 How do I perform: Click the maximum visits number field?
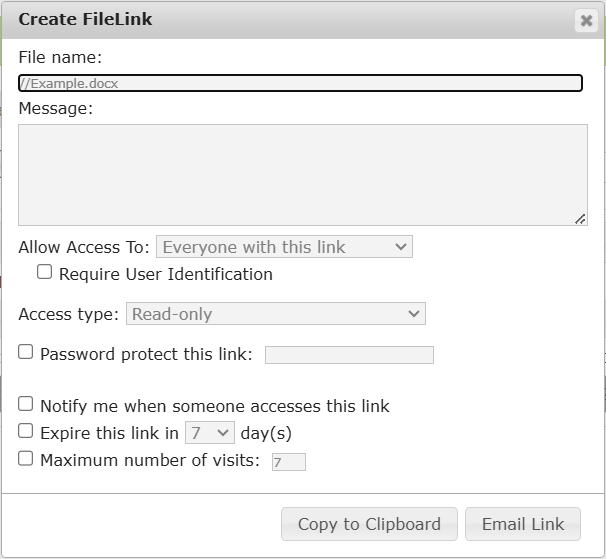click(x=288, y=462)
